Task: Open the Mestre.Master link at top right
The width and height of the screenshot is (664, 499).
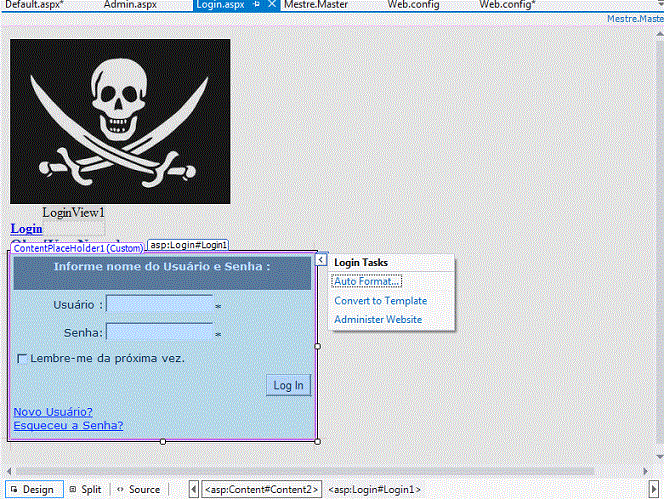Action: tap(635, 19)
